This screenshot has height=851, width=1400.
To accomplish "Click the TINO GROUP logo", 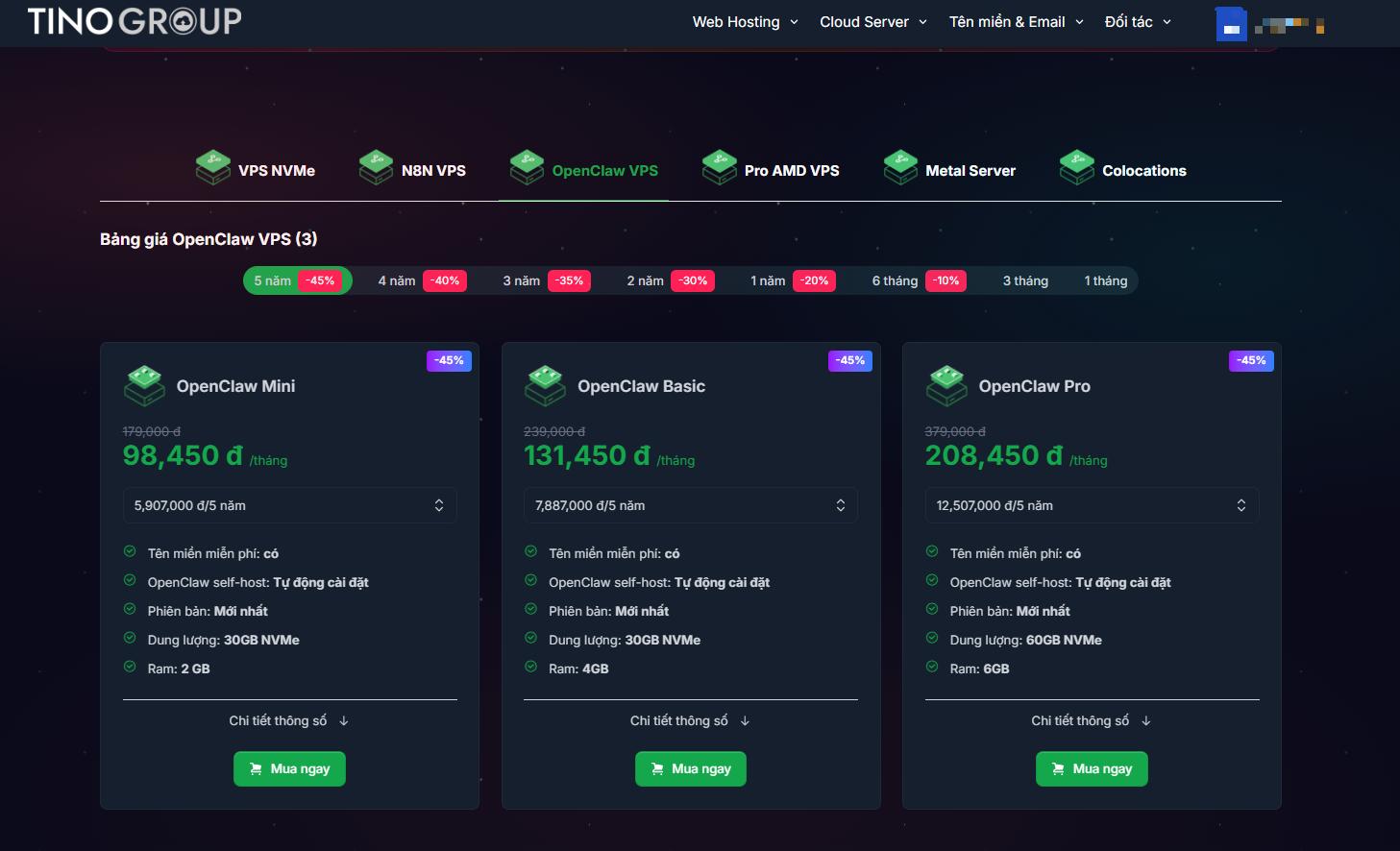I will click(135, 21).
